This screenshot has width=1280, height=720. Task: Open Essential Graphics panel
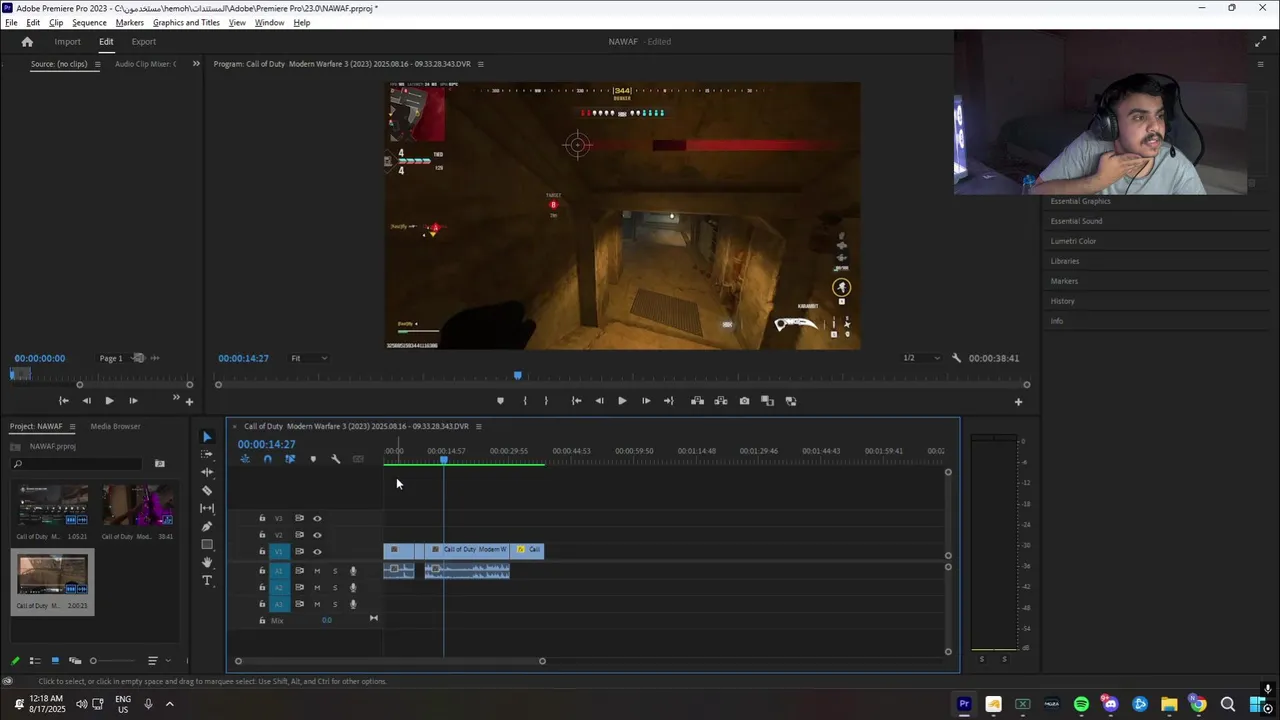1080,201
